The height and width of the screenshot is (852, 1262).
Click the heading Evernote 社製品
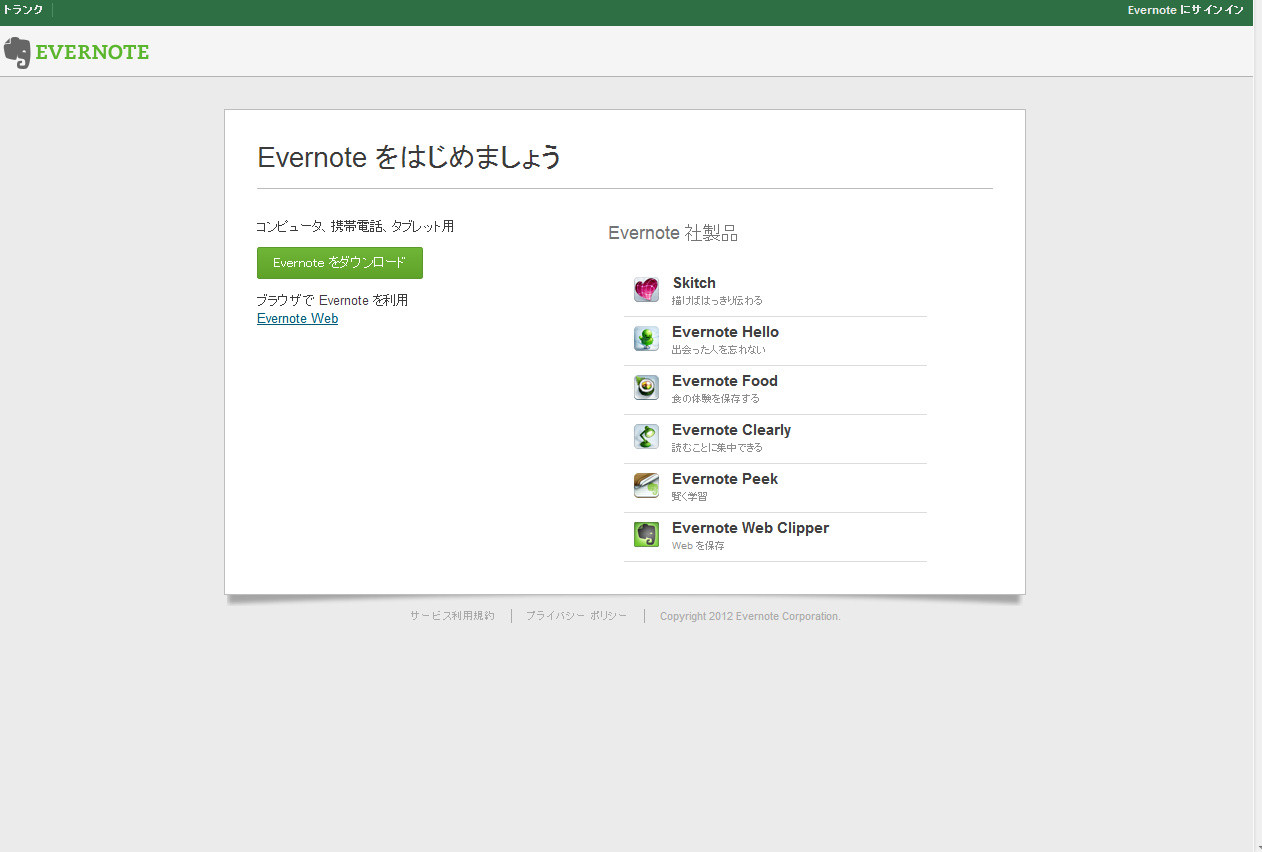pyautogui.click(x=673, y=233)
